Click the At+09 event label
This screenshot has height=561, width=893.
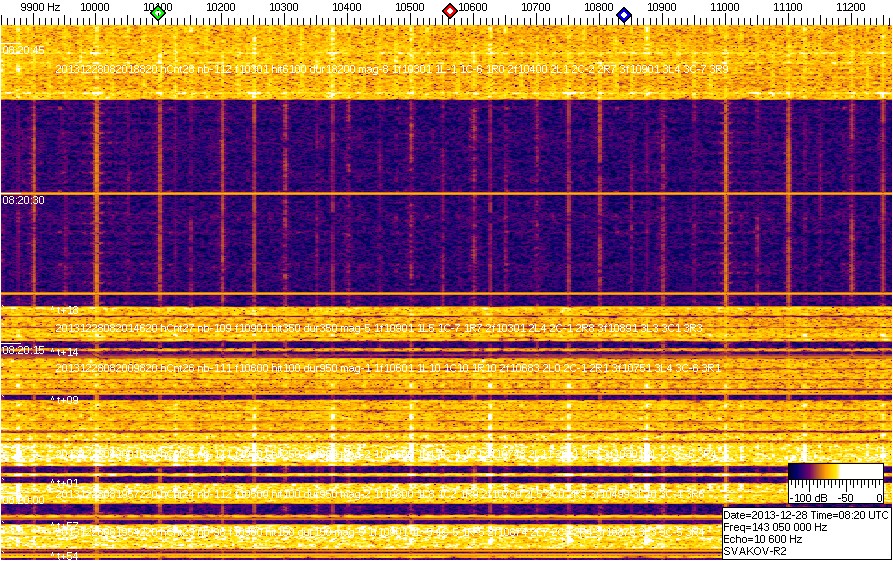point(65,400)
